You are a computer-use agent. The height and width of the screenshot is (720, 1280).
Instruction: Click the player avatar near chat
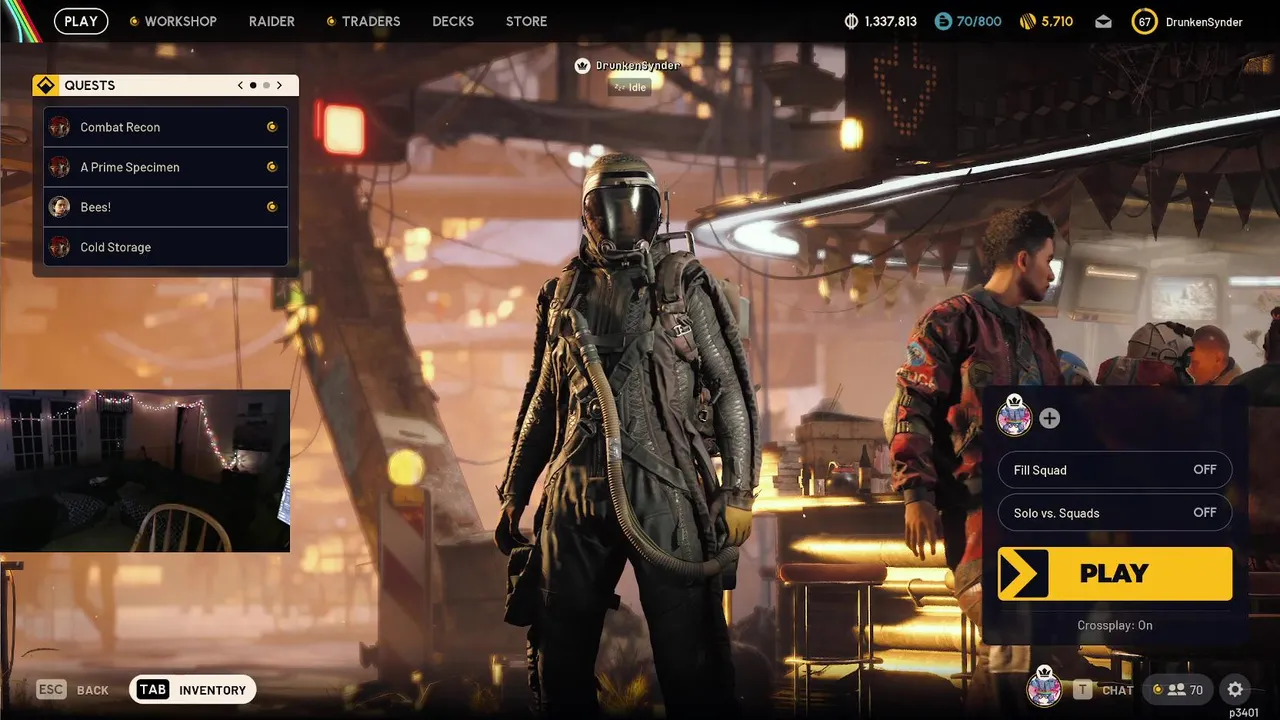[x=1045, y=688]
